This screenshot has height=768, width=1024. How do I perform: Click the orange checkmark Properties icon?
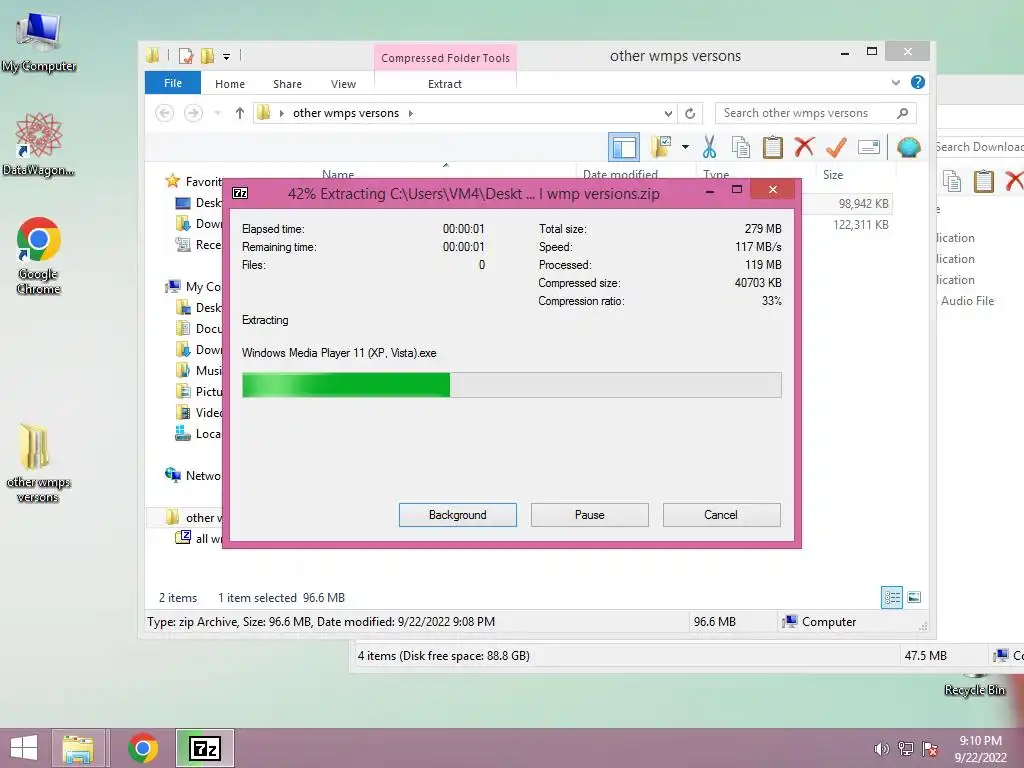click(x=836, y=147)
